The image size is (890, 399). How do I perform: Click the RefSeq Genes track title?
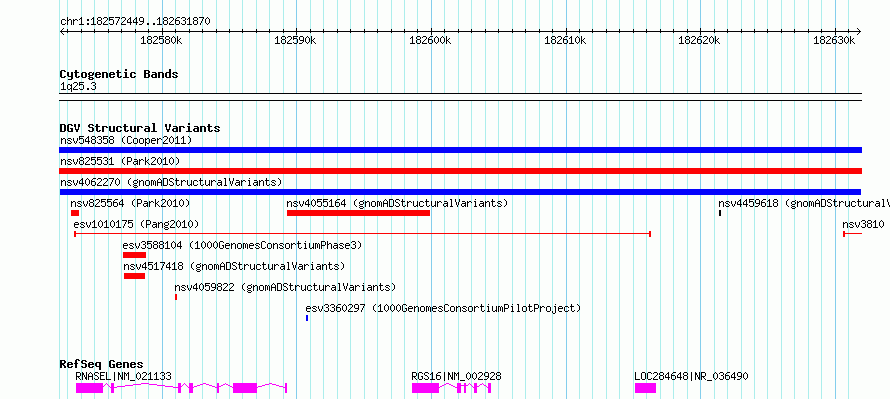pyautogui.click(x=101, y=364)
